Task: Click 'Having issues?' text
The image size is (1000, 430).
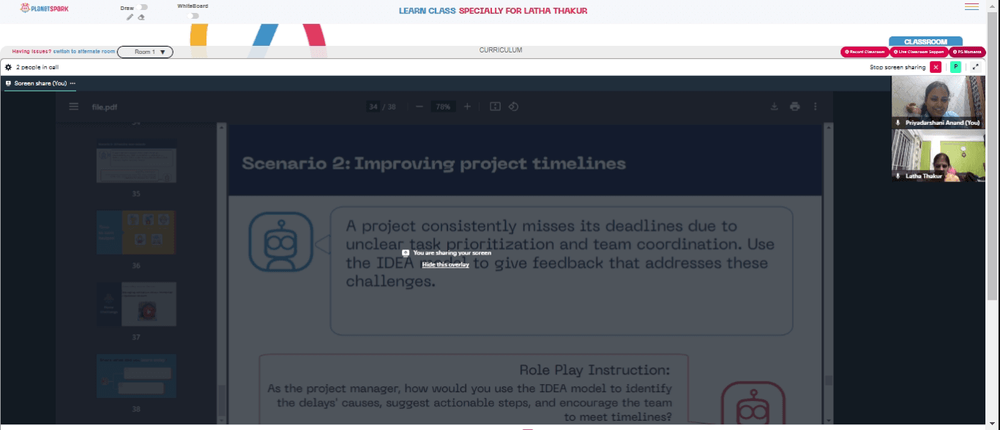Action: (32, 52)
